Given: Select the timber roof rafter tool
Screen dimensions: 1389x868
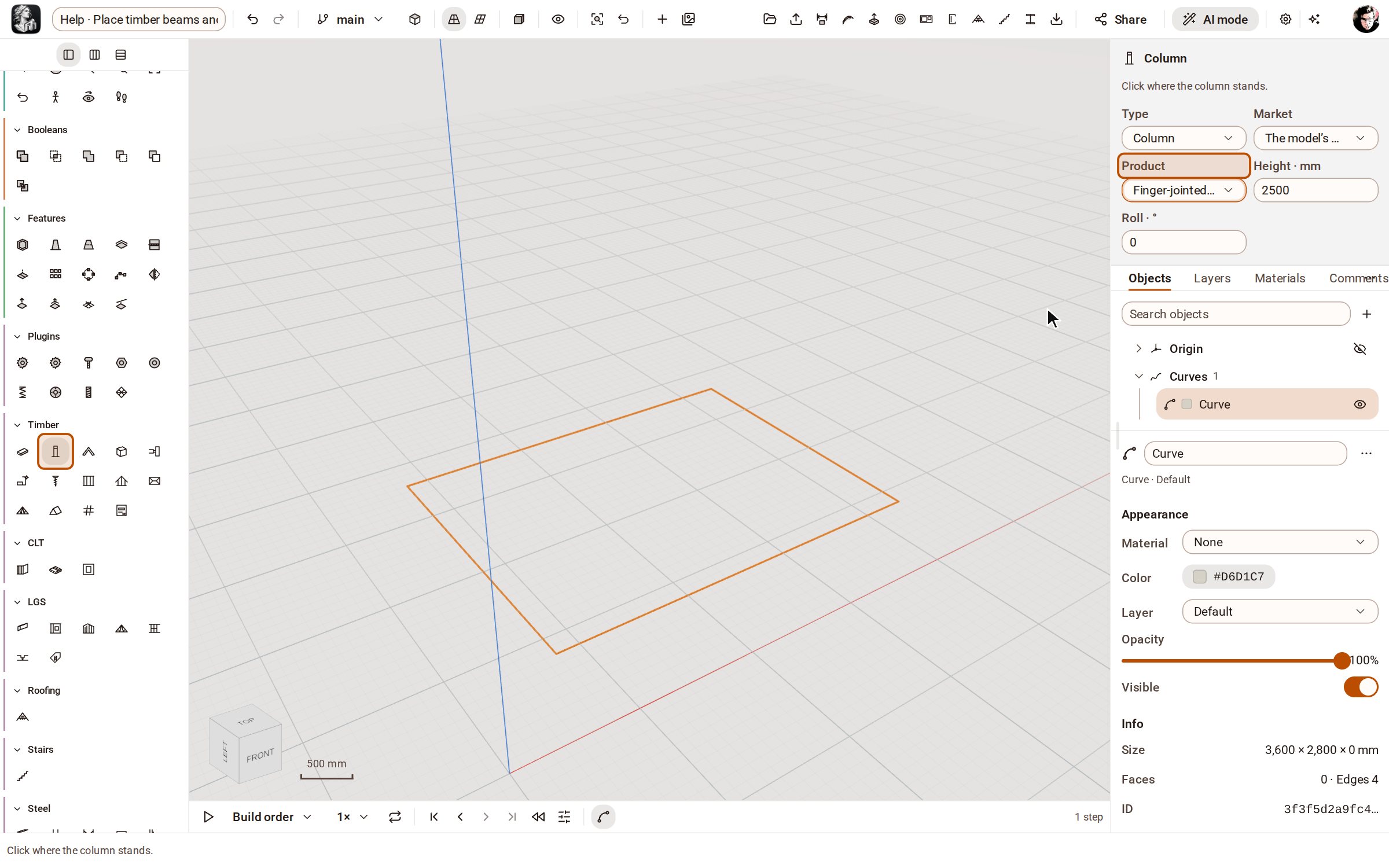Looking at the screenshot, I should coord(89,451).
